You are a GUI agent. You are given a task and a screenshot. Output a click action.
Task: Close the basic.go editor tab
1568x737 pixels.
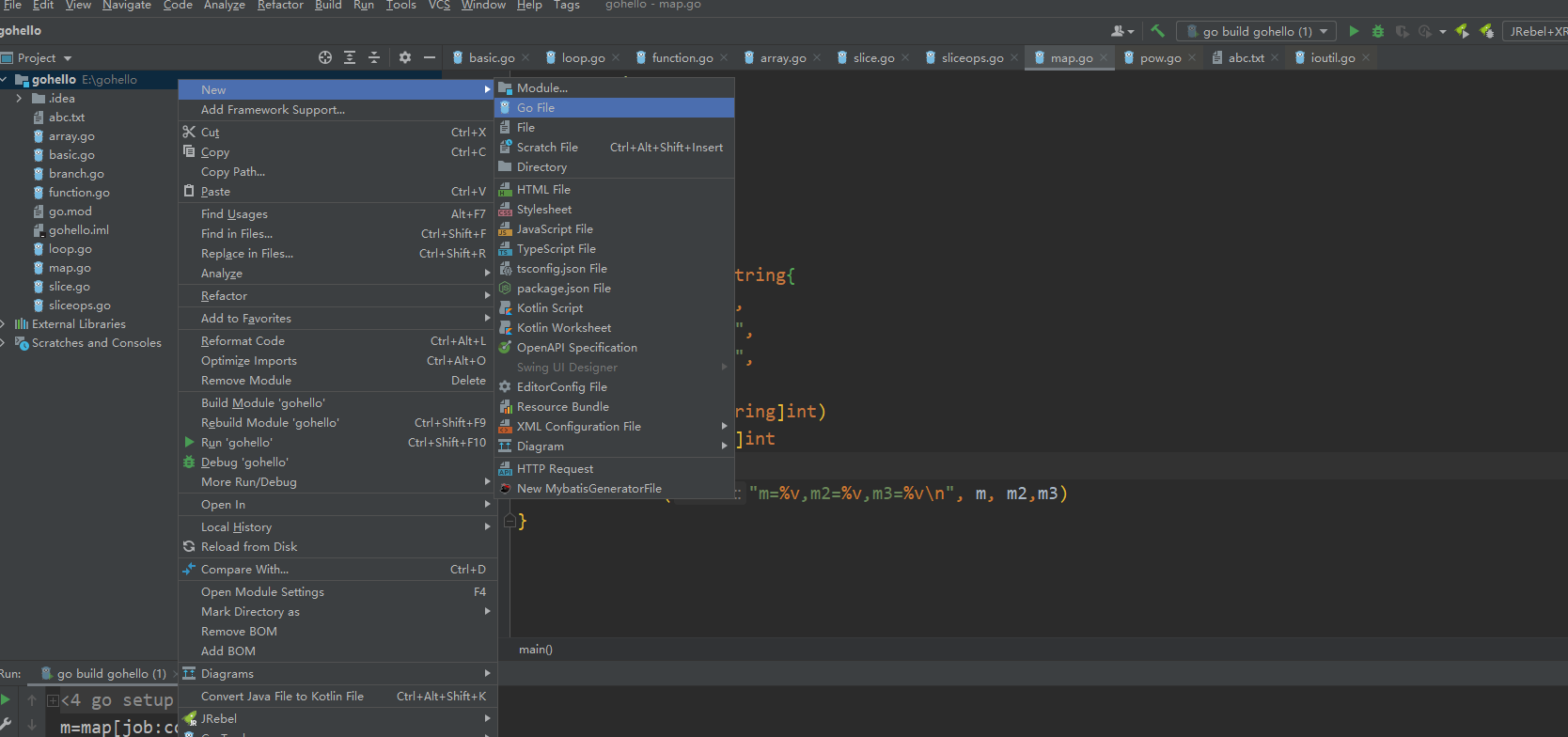coord(525,57)
